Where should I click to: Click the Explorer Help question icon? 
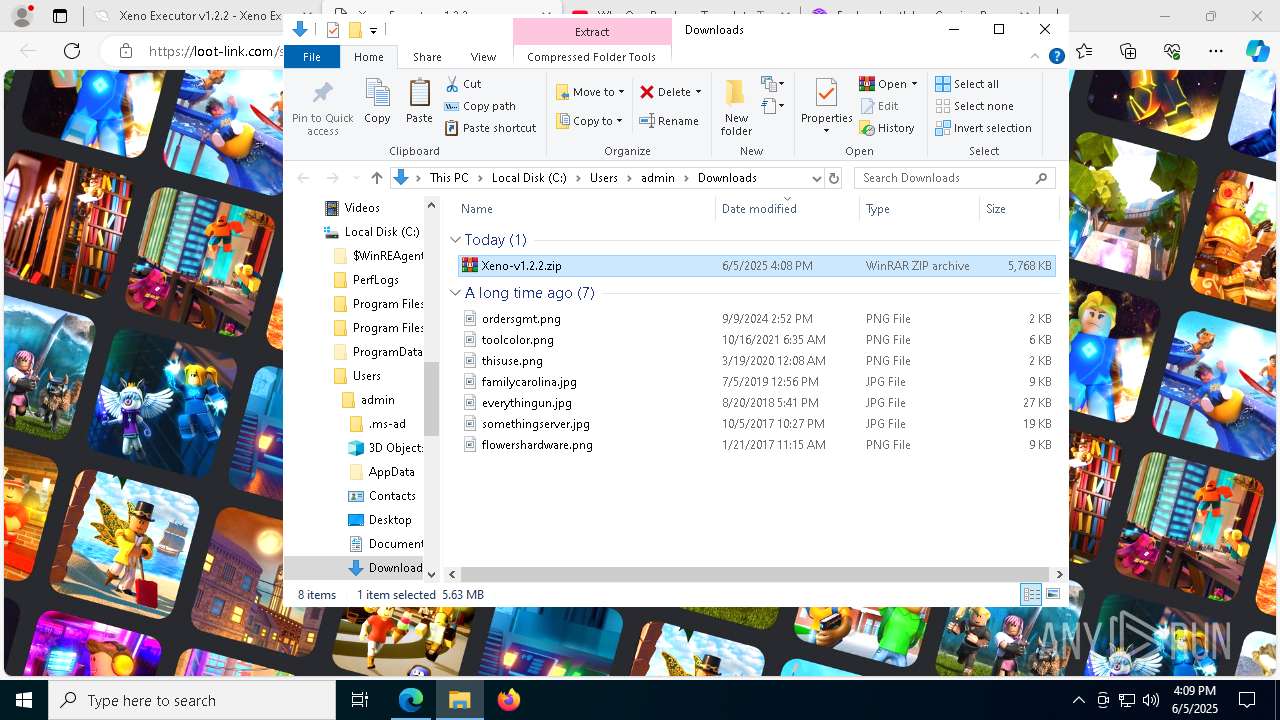(x=1056, y=57)
